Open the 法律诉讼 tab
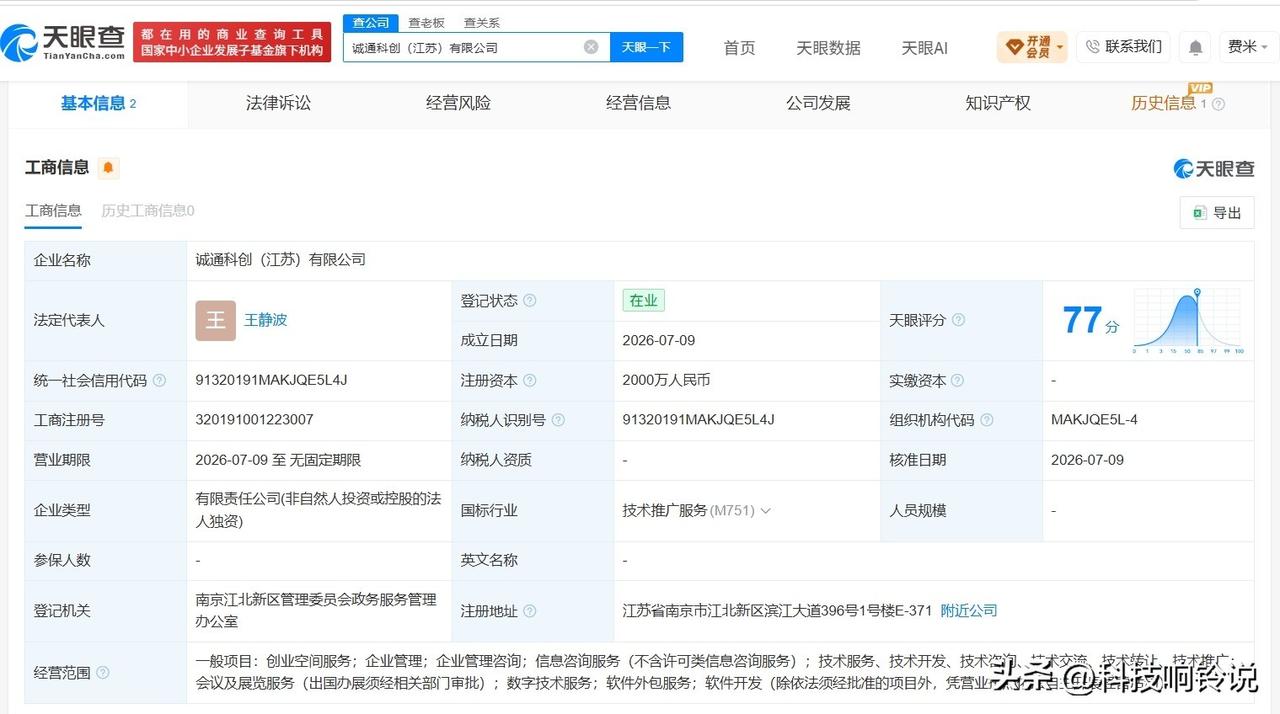 [278, 103]
